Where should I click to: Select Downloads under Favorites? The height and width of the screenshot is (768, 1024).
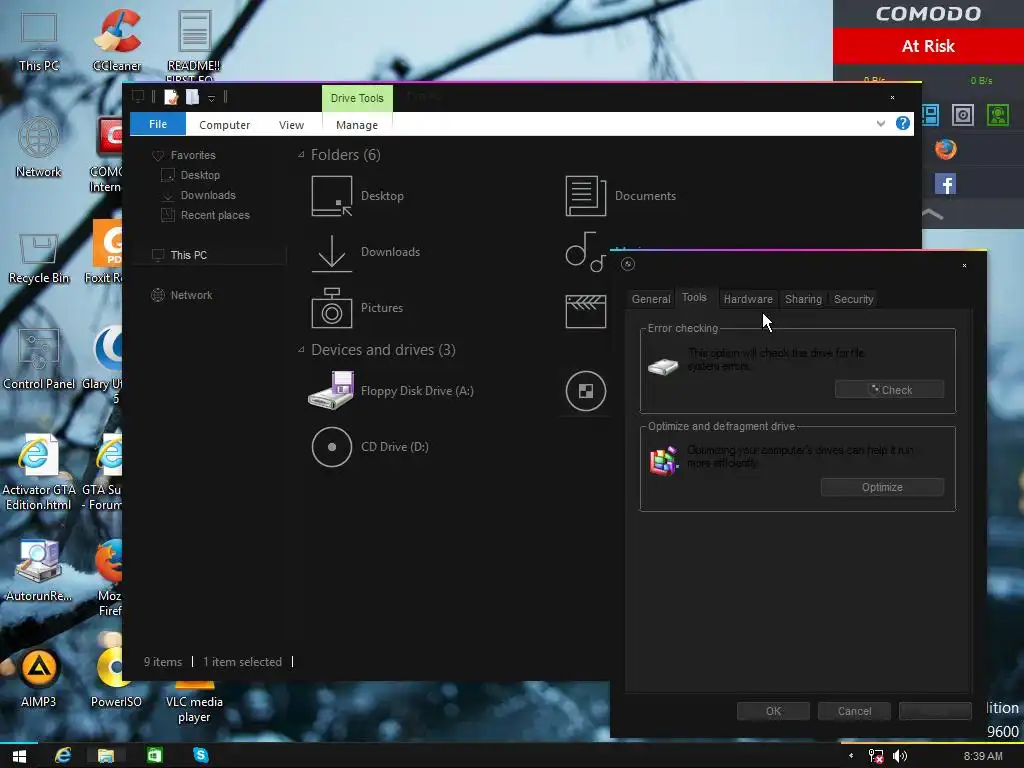pos(199,195)
